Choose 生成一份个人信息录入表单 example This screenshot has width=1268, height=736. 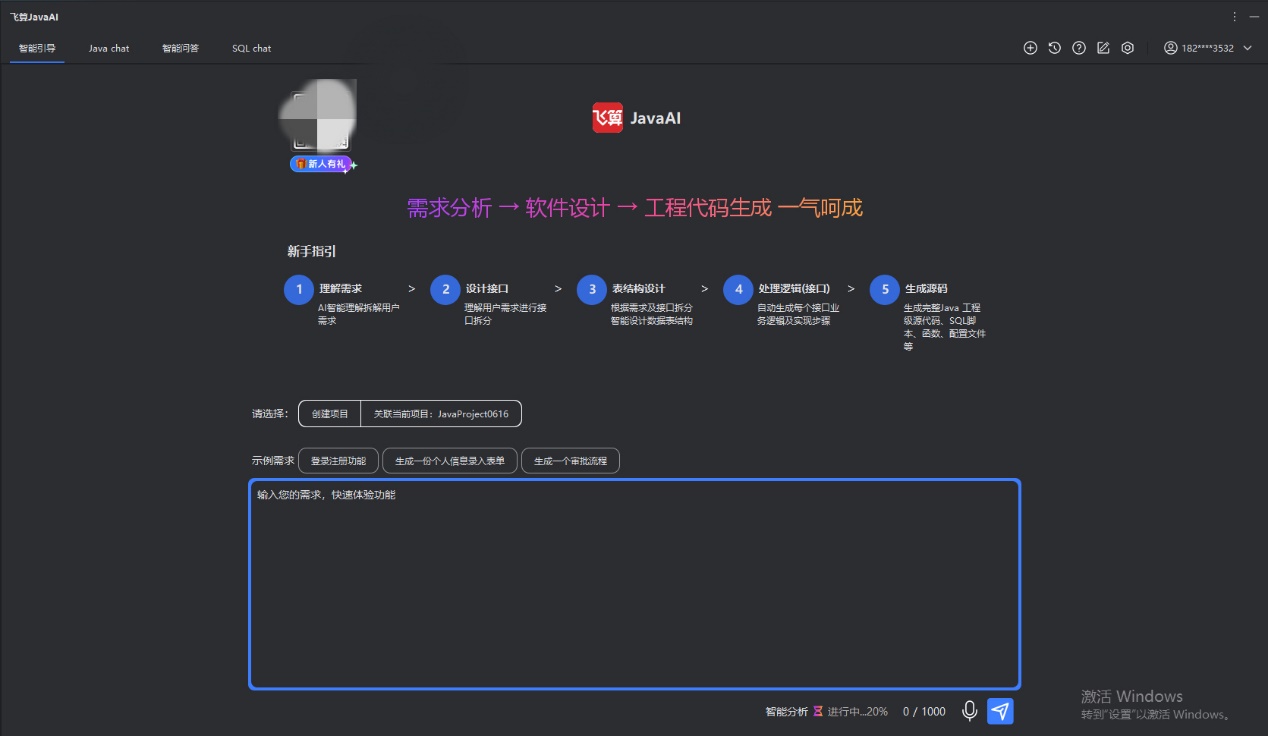(x=450, y=461)
